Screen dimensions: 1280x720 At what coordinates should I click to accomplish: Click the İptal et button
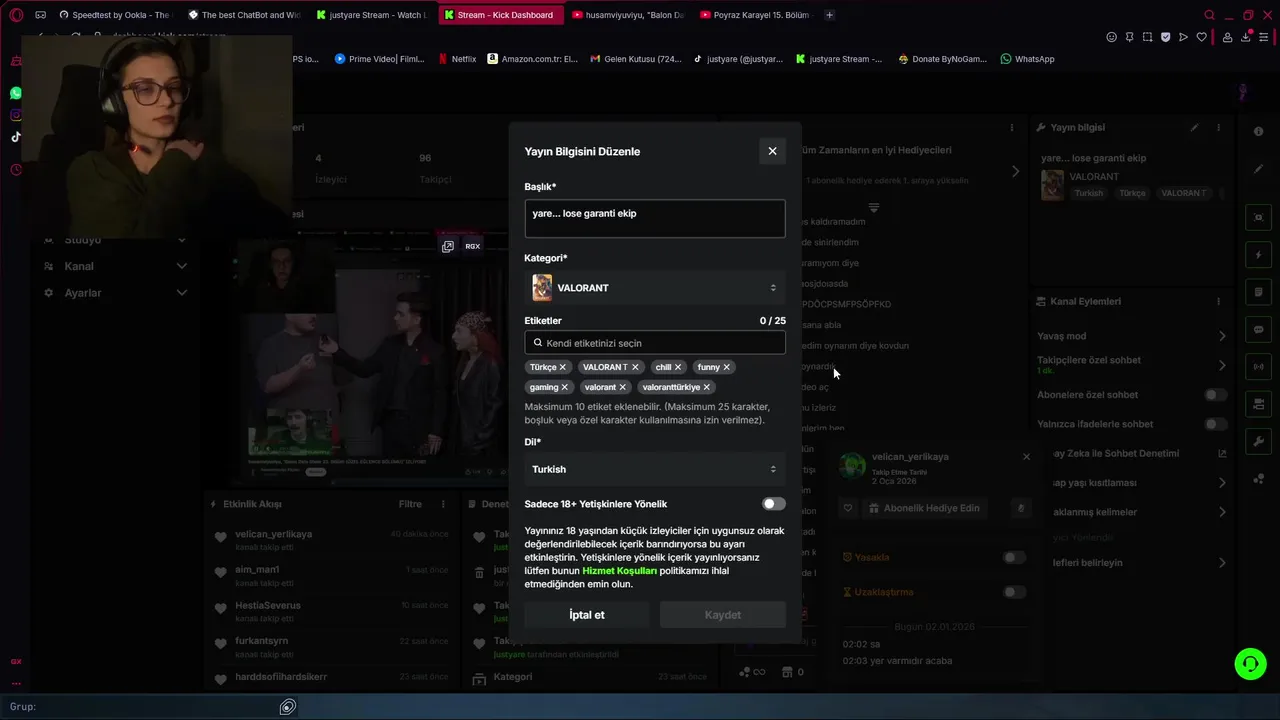[x=587, y=615]
